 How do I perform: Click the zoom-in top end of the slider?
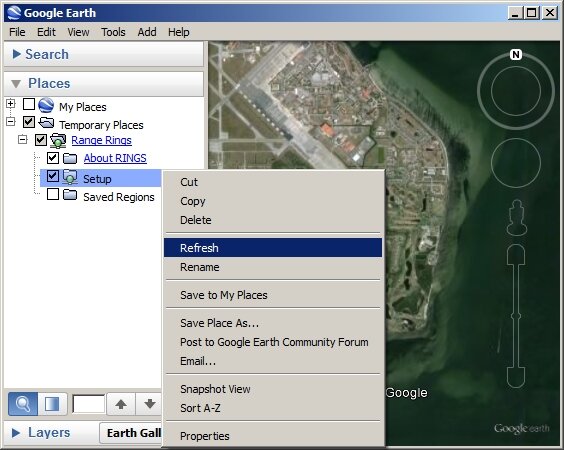tap(516, 254)
